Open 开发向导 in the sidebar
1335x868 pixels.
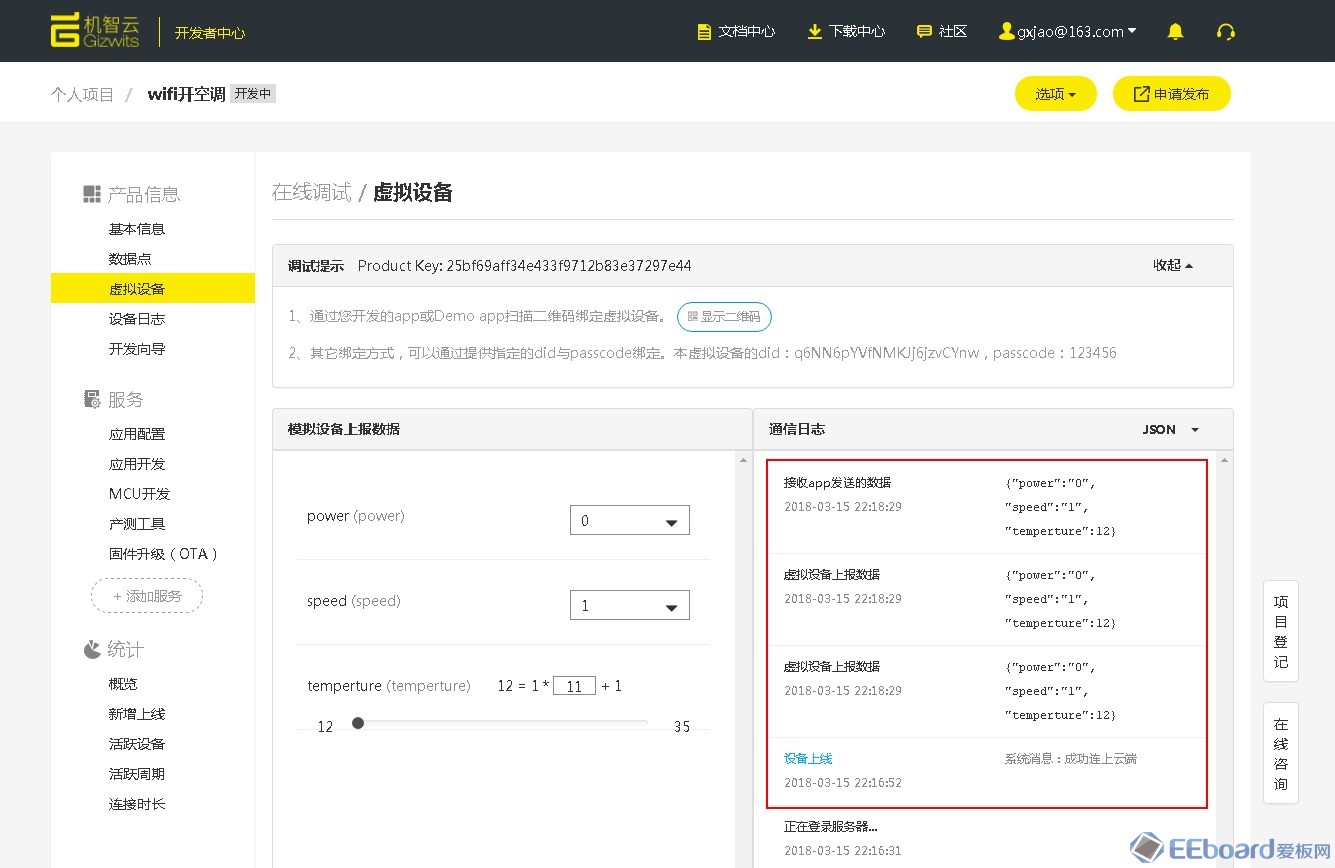(x=137, y=349)
